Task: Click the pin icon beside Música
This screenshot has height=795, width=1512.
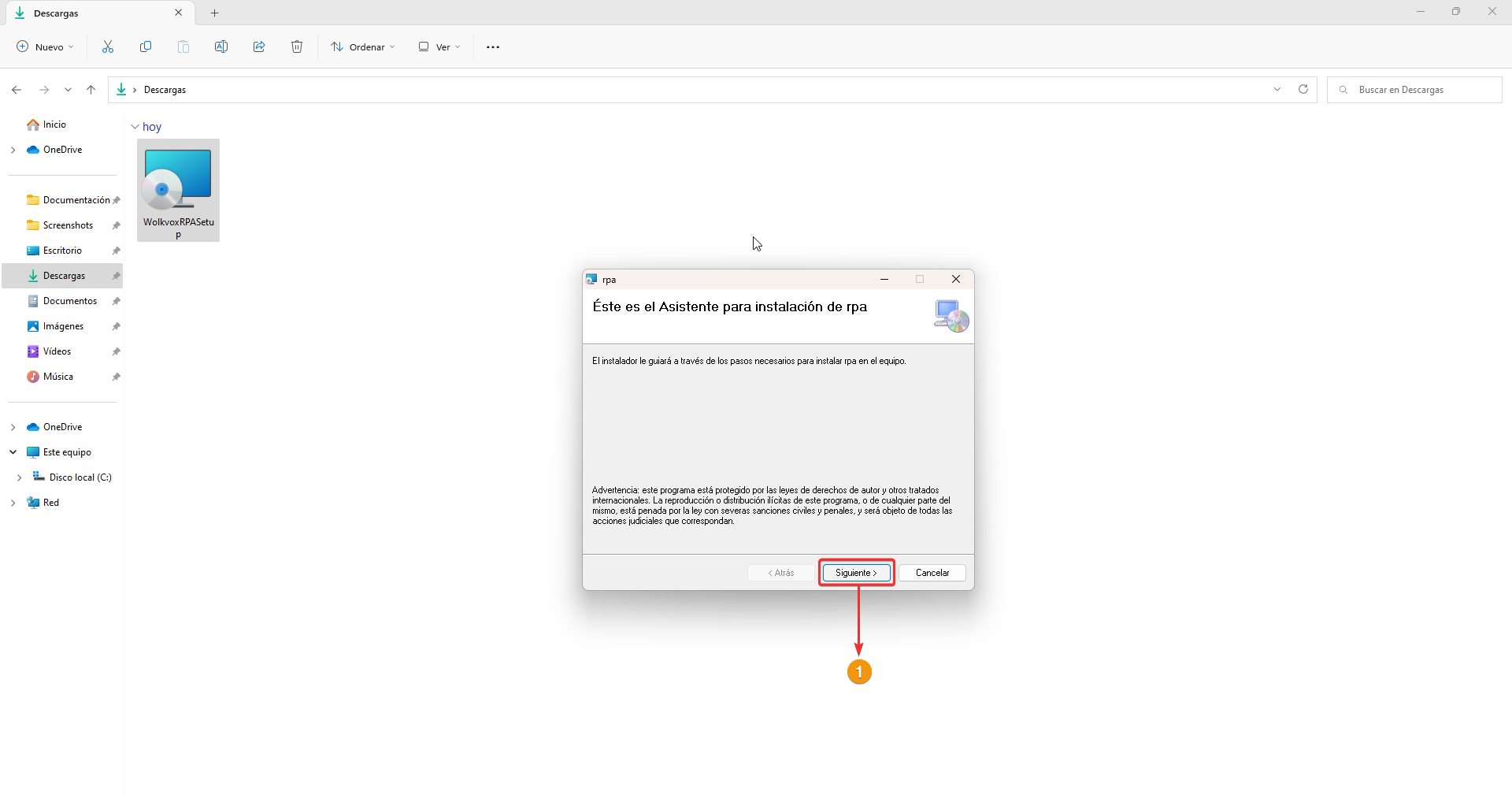Action: click(x=117, y=377)
